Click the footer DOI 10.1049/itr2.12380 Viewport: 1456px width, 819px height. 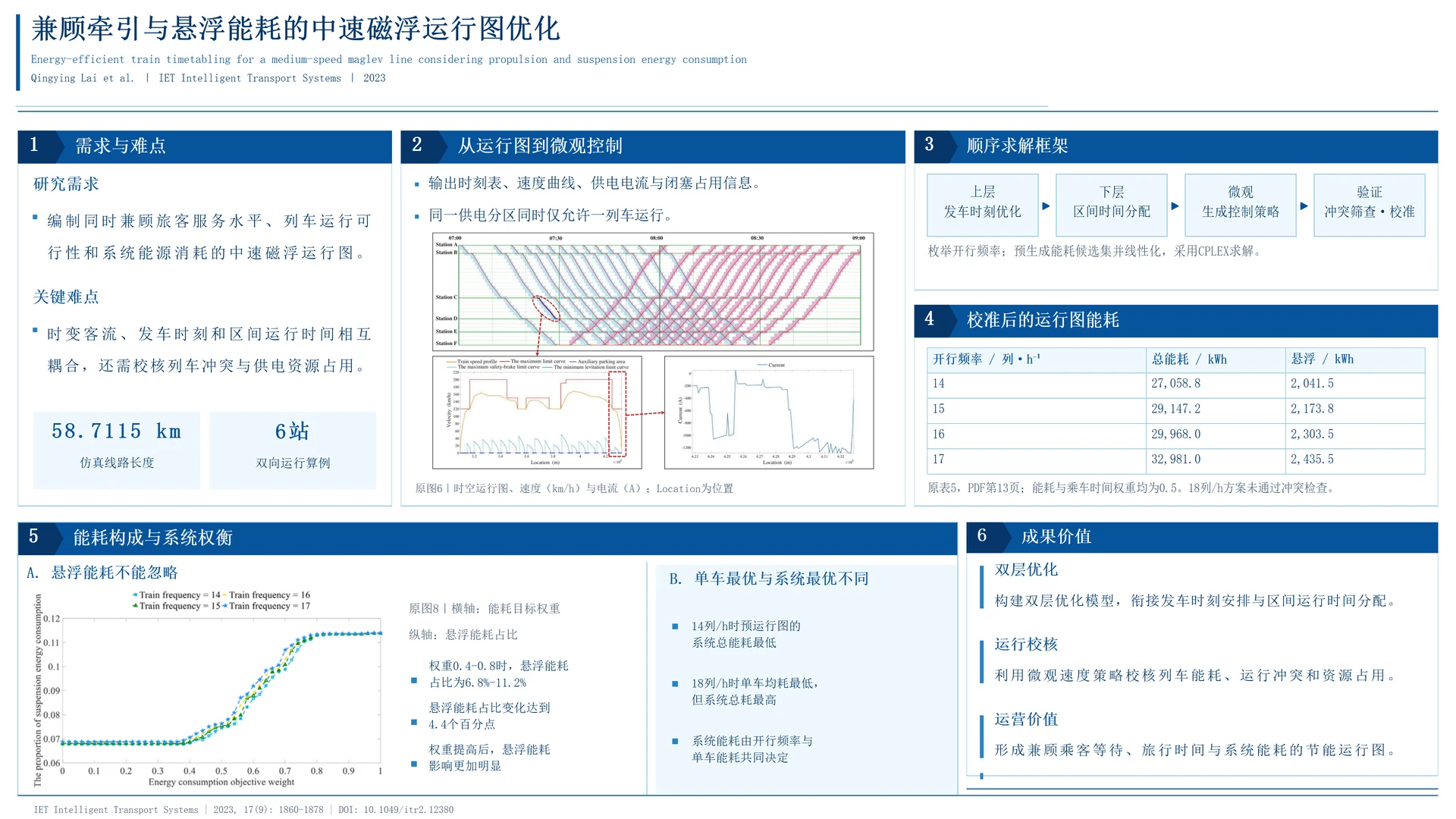396,810
